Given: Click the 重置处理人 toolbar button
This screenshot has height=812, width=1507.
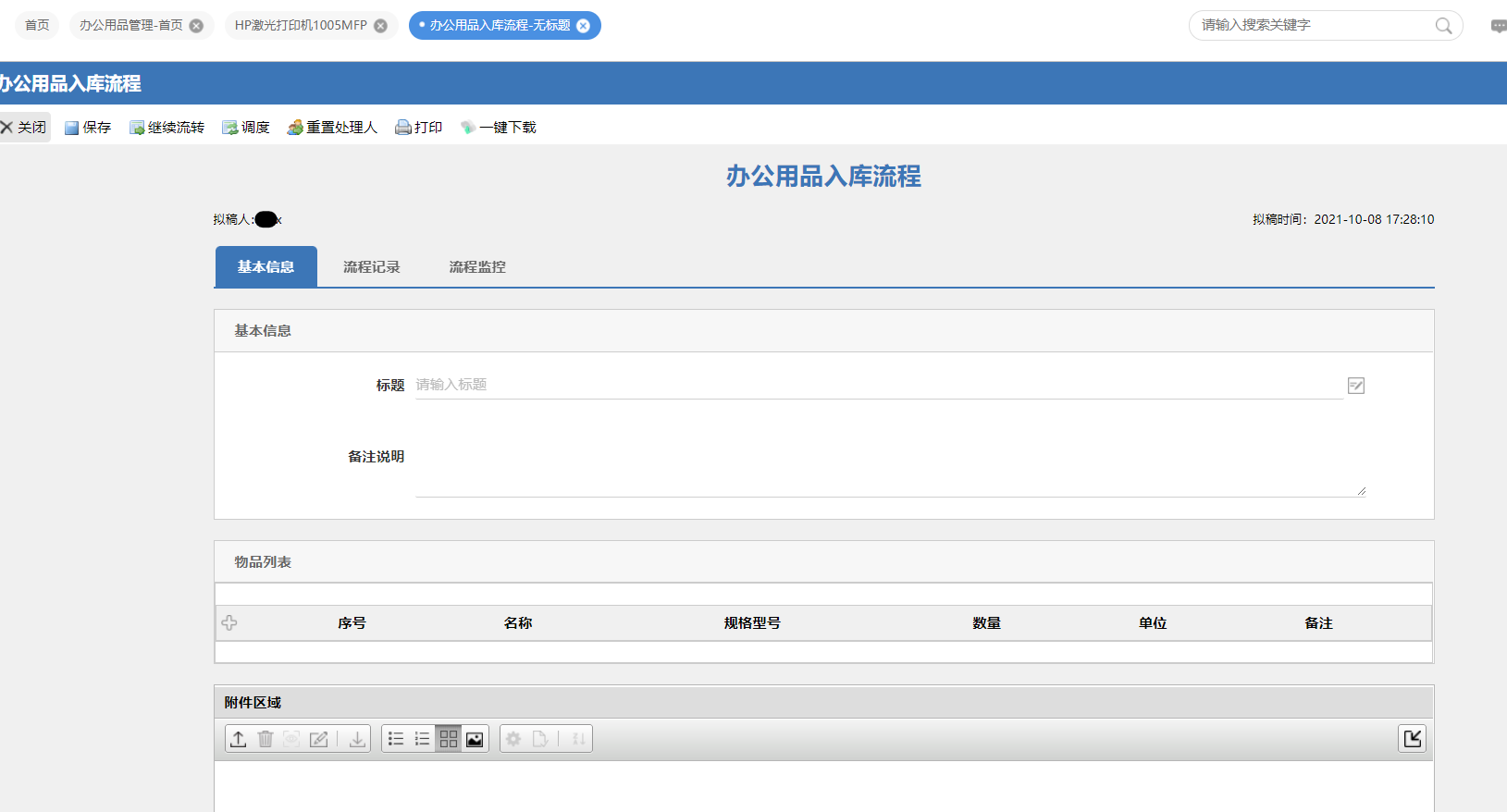Looking at the screenshot, I should click(332, 128).
